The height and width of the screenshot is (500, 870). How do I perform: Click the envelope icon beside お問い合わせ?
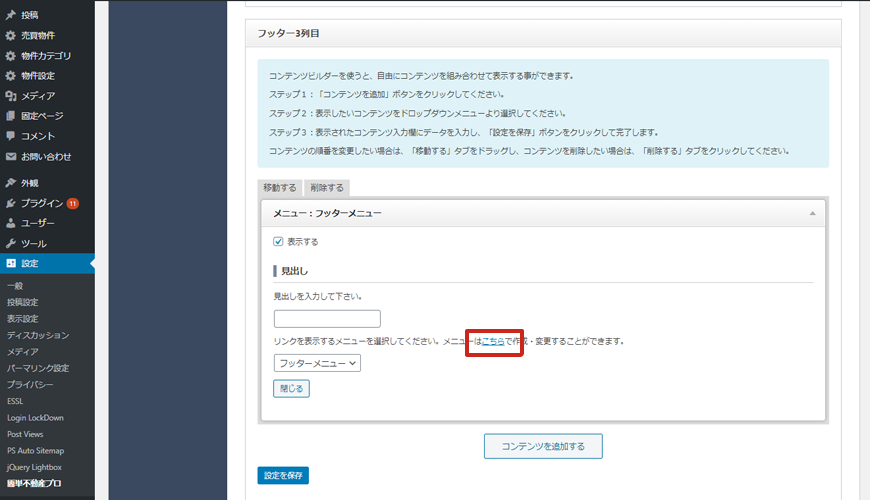(10, 157)
